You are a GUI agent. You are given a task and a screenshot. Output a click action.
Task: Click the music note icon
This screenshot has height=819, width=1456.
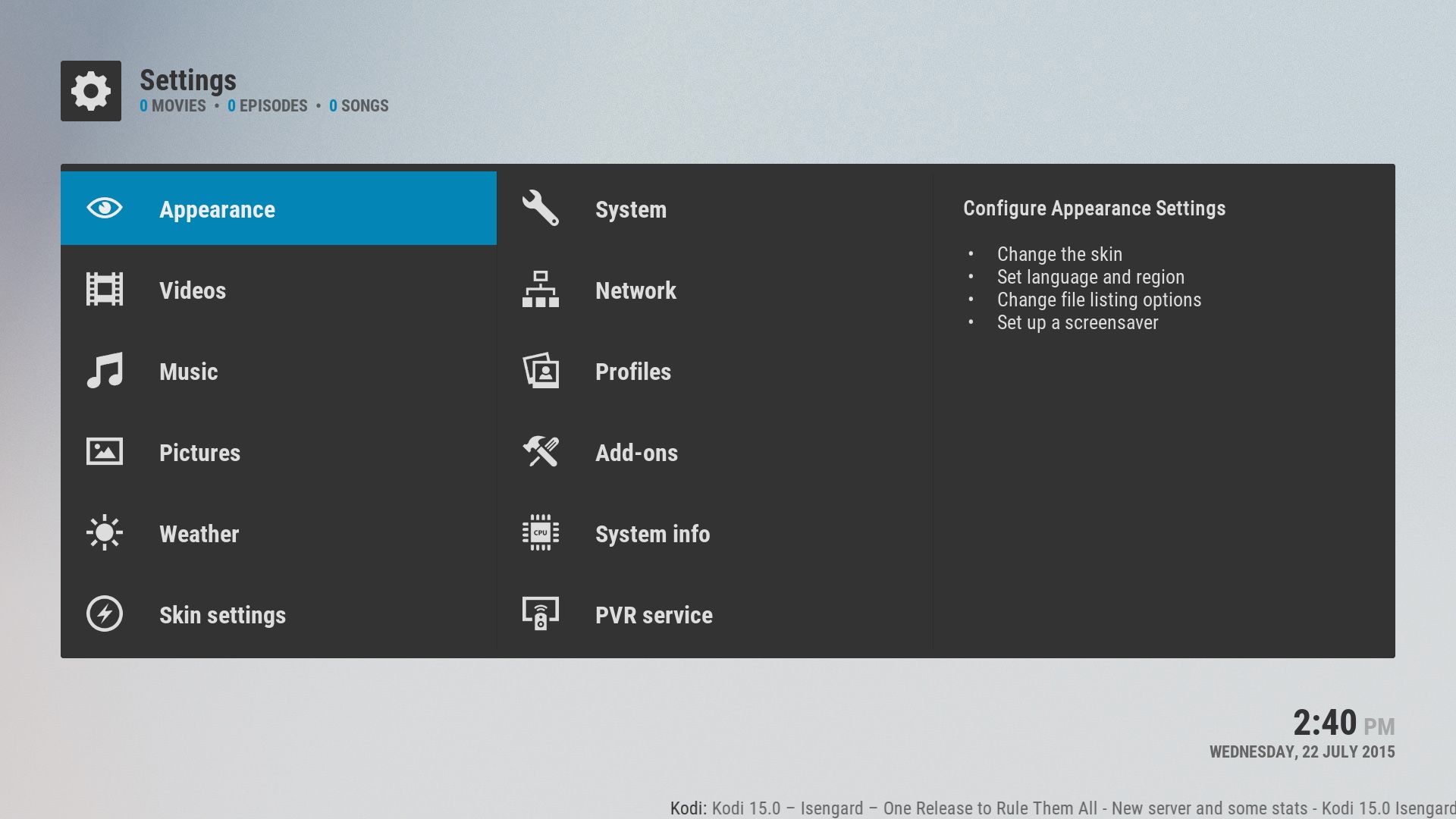[x=105, y=371]
